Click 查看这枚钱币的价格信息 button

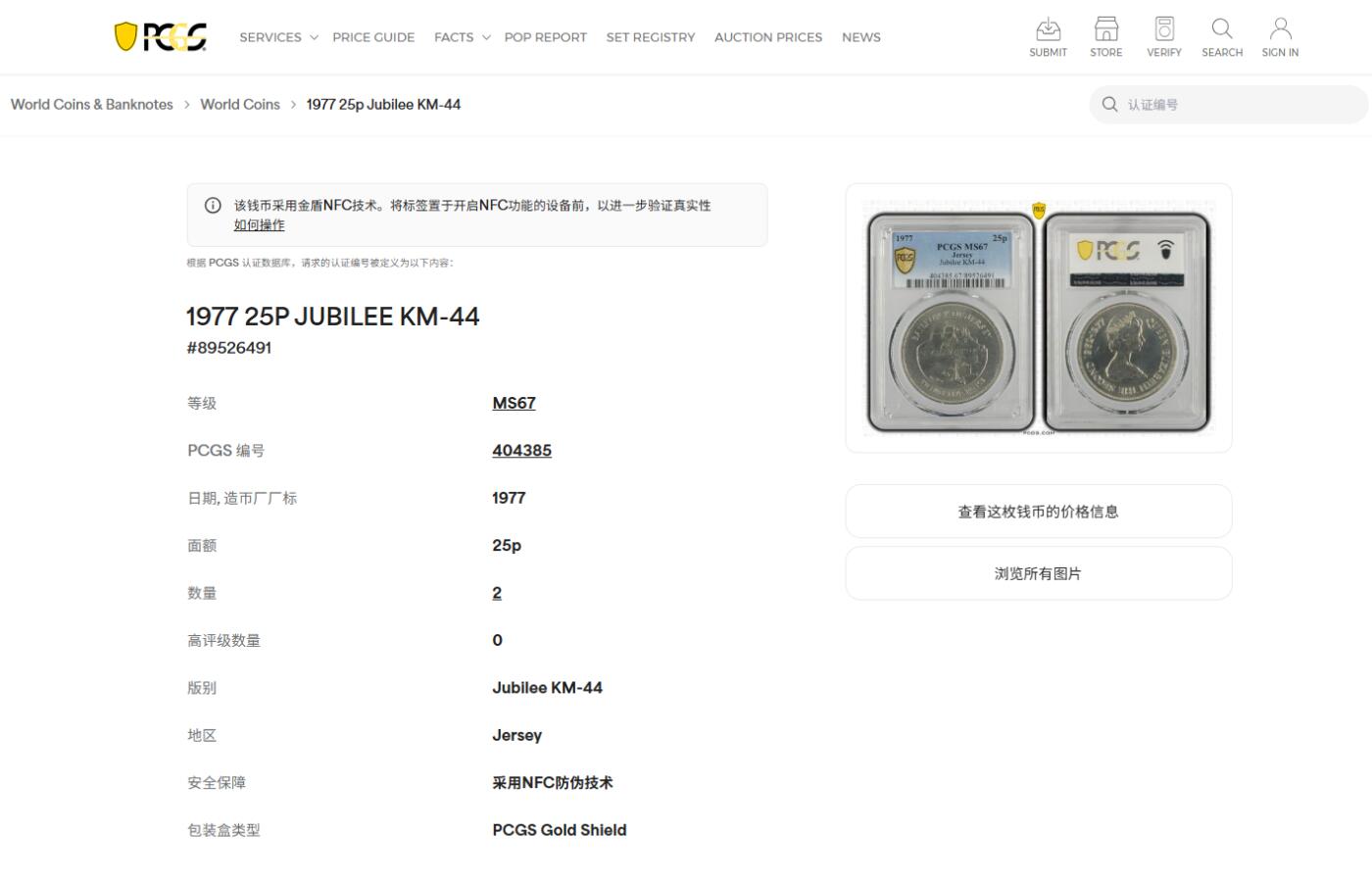coord(1039,511)
